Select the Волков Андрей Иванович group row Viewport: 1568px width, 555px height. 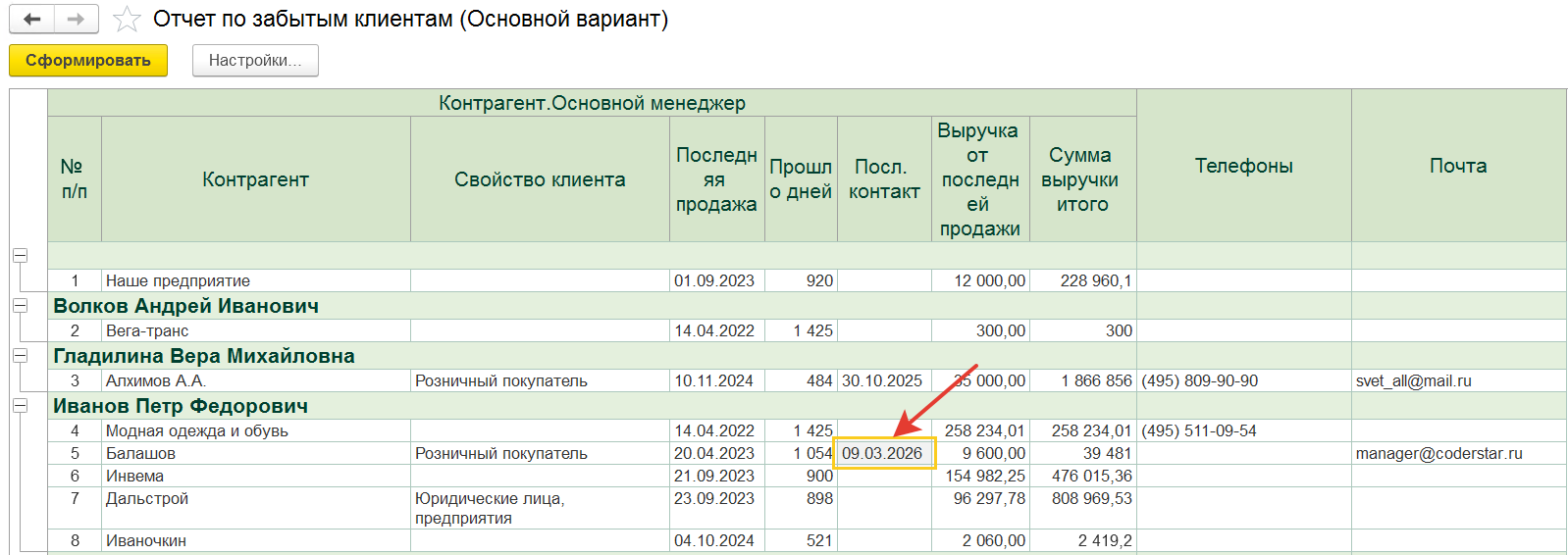[592, 306]
